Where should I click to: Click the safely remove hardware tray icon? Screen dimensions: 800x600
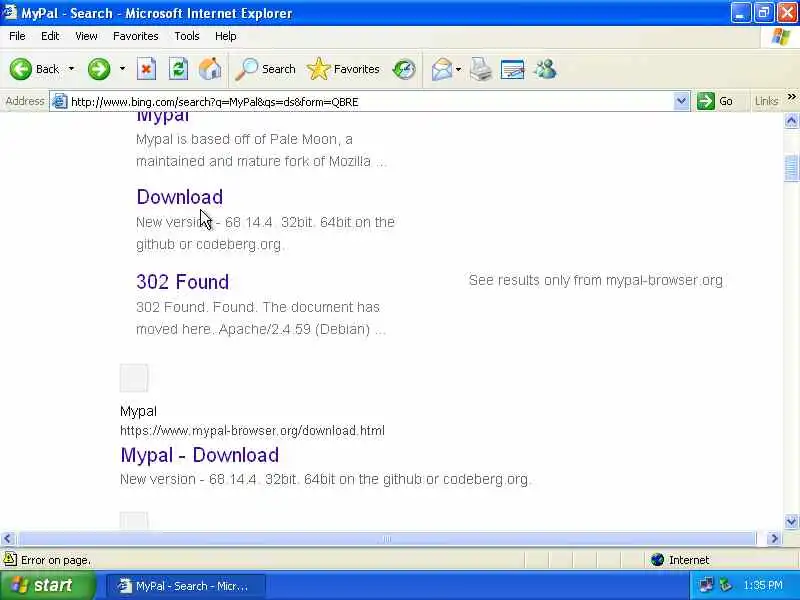[725, 585]
